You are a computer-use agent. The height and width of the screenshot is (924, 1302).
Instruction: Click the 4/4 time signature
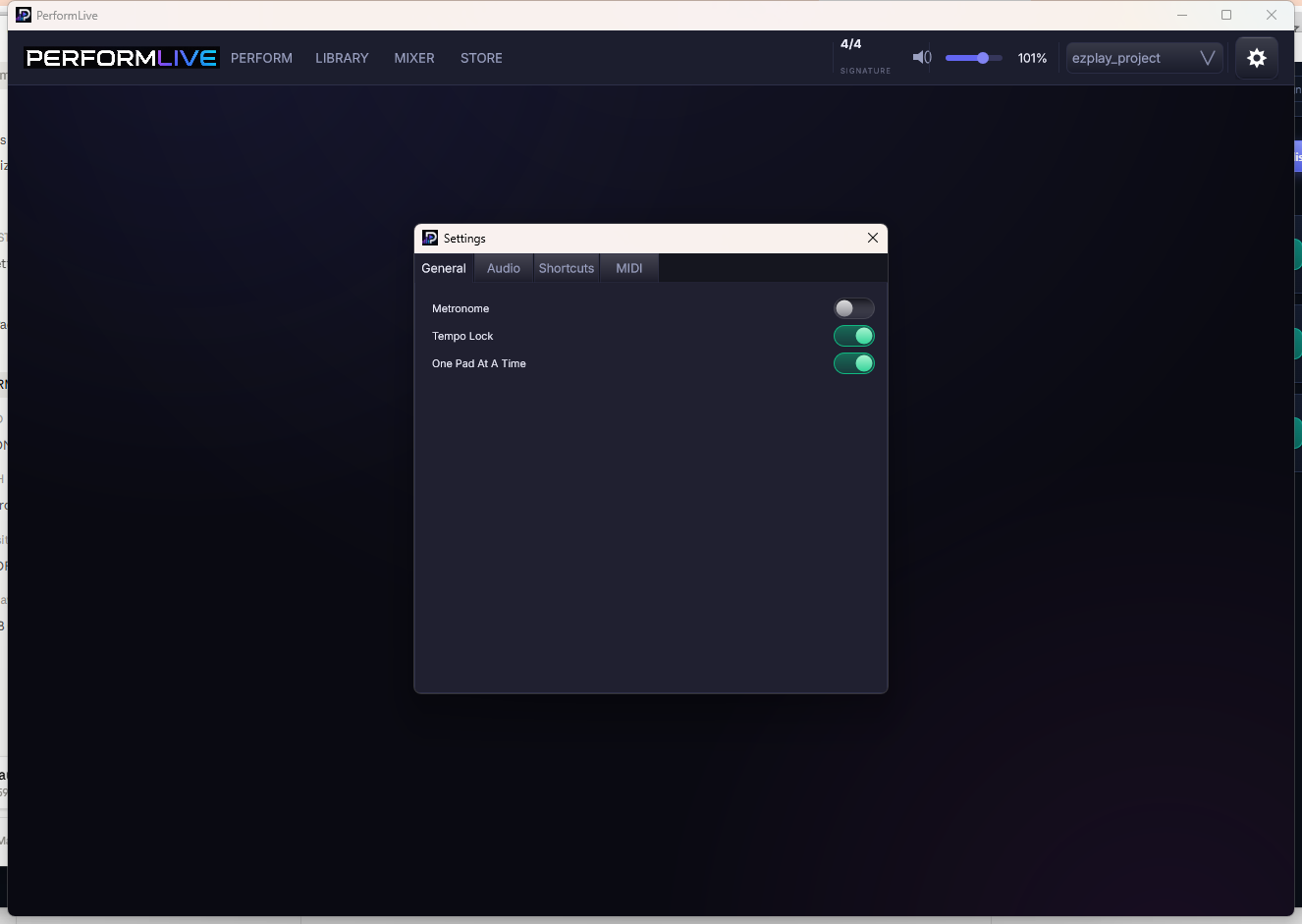[x=851, y=44]
